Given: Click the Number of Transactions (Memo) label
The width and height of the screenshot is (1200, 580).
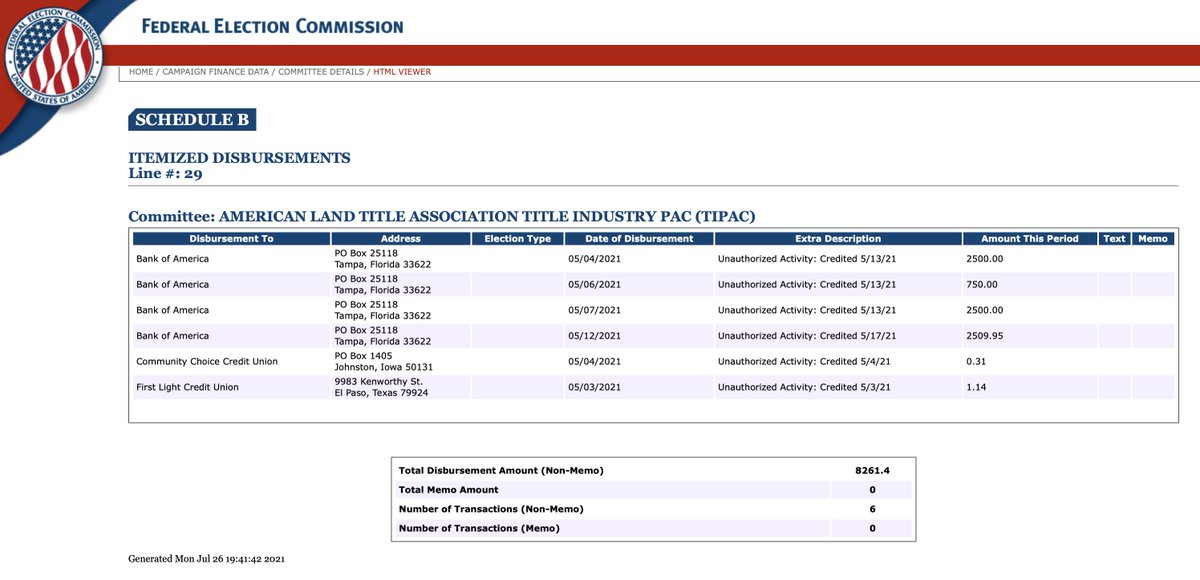Looking at the screenshot, I should [479, 528].
